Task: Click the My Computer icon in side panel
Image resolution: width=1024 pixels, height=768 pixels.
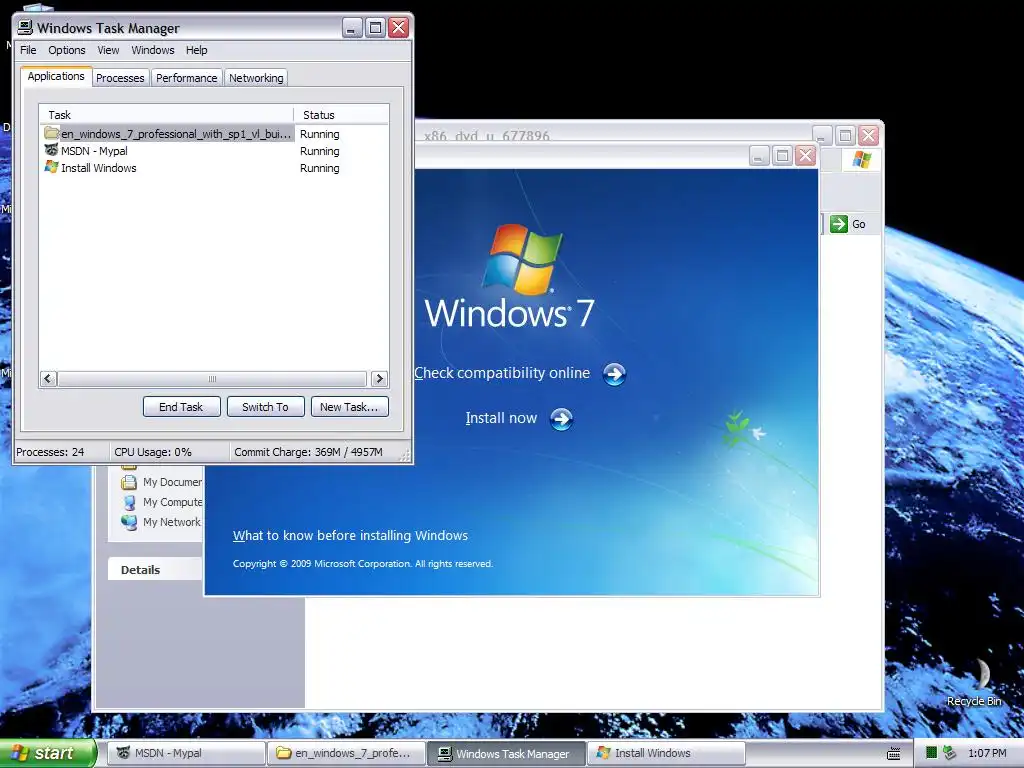Action: (x=129, y=502)
